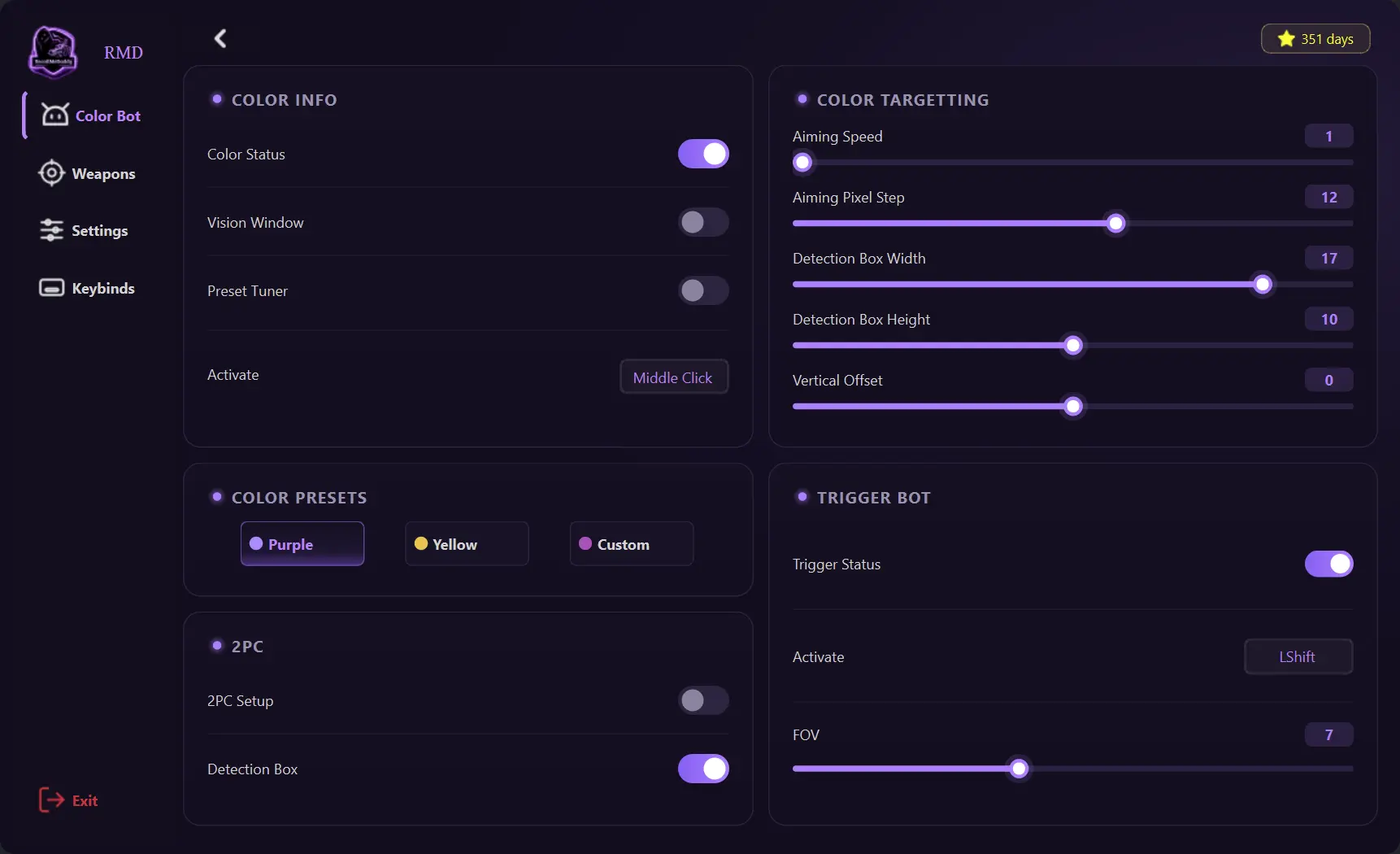Disable the Color Status toggle
1400x854 pixels.
coord(703,154)
